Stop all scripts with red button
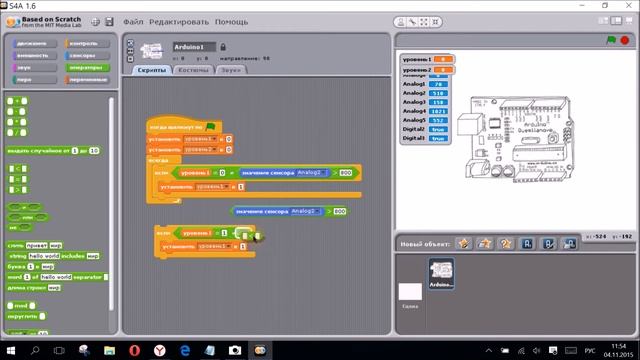The height and width of the screenshot is (360, 640). click(x=624, y=40)
